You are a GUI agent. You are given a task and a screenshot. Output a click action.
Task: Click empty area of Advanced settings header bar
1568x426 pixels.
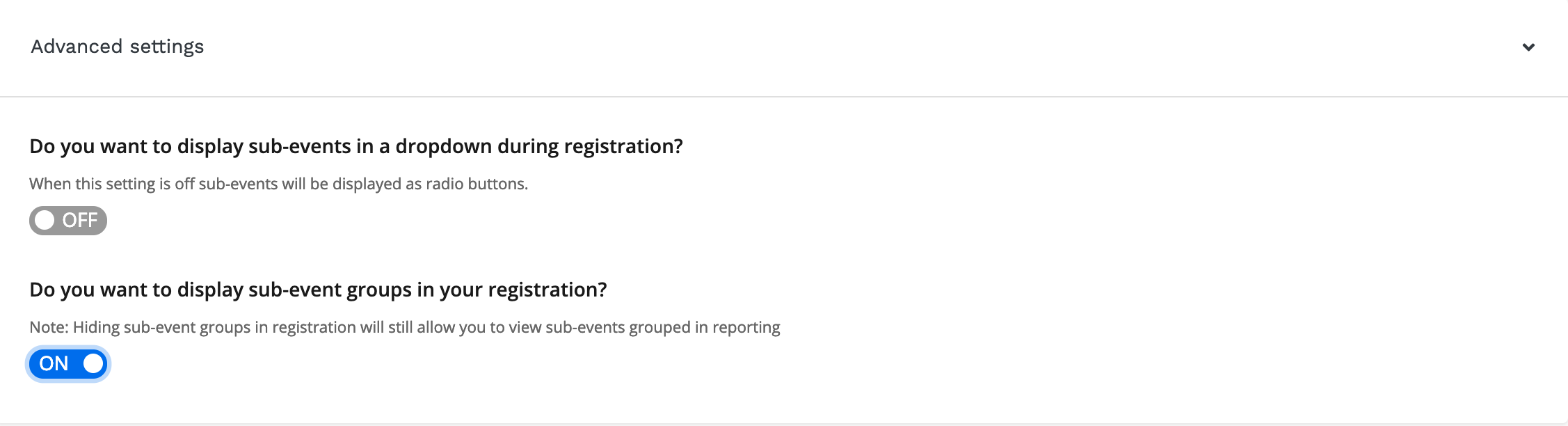click(835, 47)
